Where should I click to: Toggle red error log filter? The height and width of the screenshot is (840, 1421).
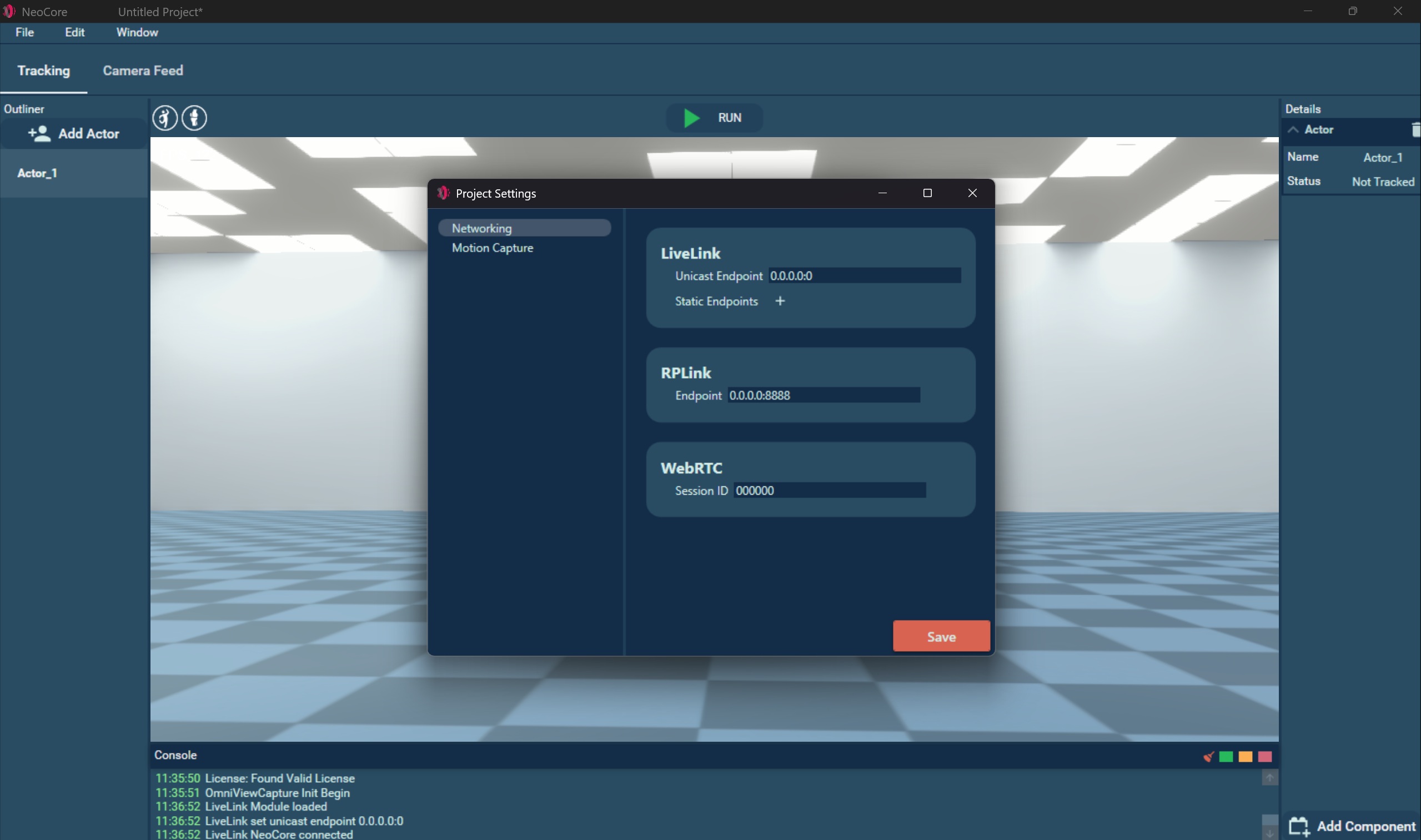1265,756
